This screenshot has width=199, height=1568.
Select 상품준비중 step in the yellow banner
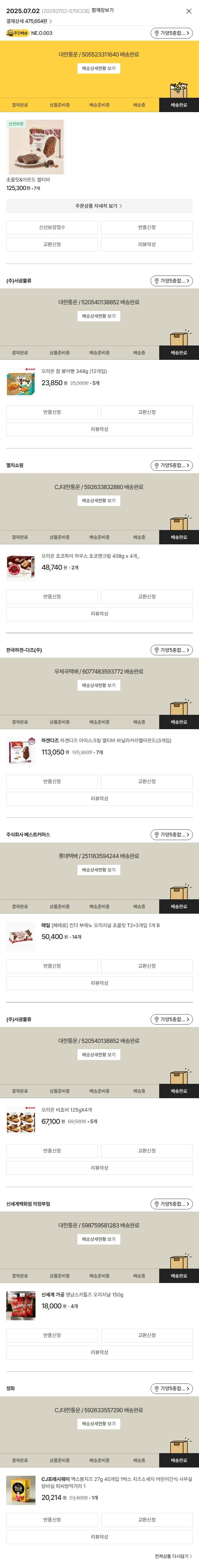[x=60, y=105]
